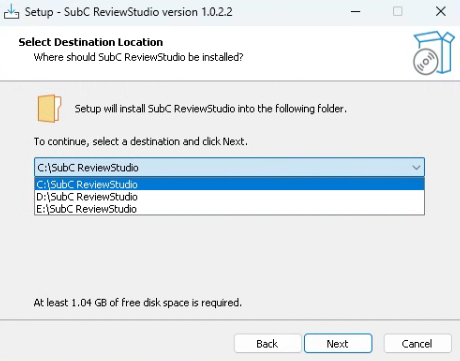Click the folder icon beside install message
460x361 pixels.
coord(50,109)
